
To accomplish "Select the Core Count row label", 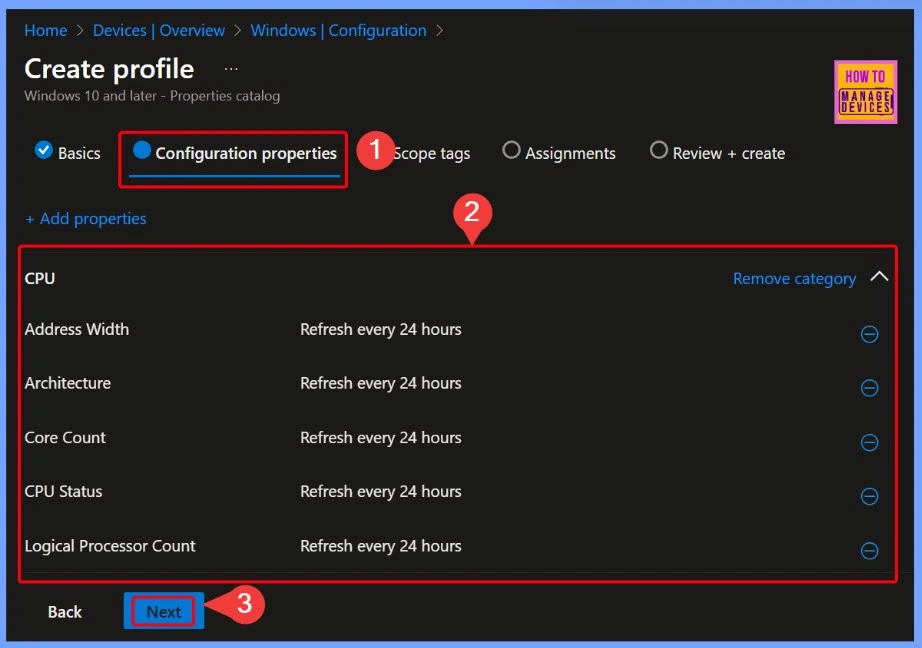I will [x=65, y=437].
